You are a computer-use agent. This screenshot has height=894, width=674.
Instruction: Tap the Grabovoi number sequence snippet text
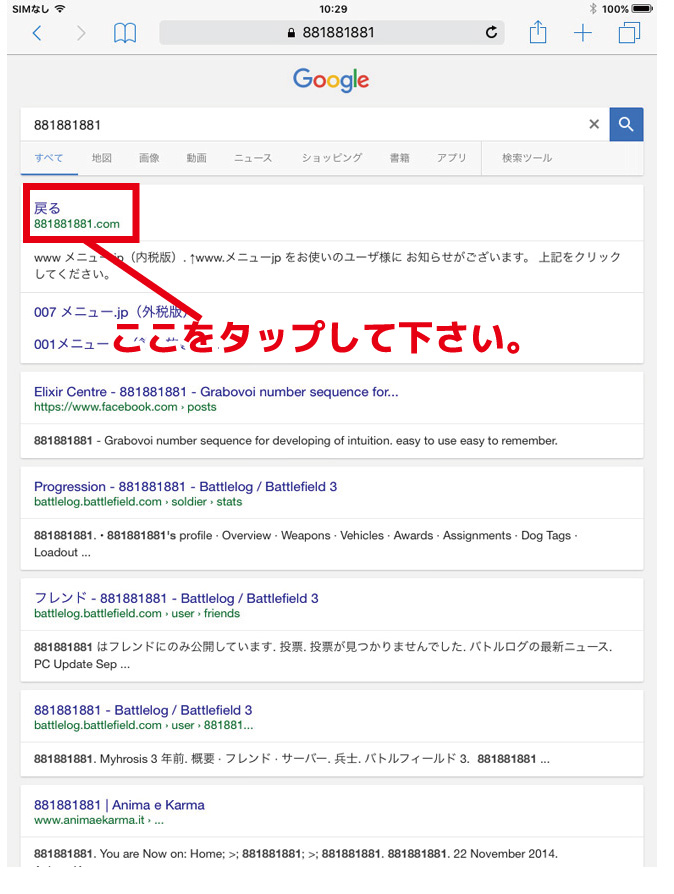coord(296,441)
